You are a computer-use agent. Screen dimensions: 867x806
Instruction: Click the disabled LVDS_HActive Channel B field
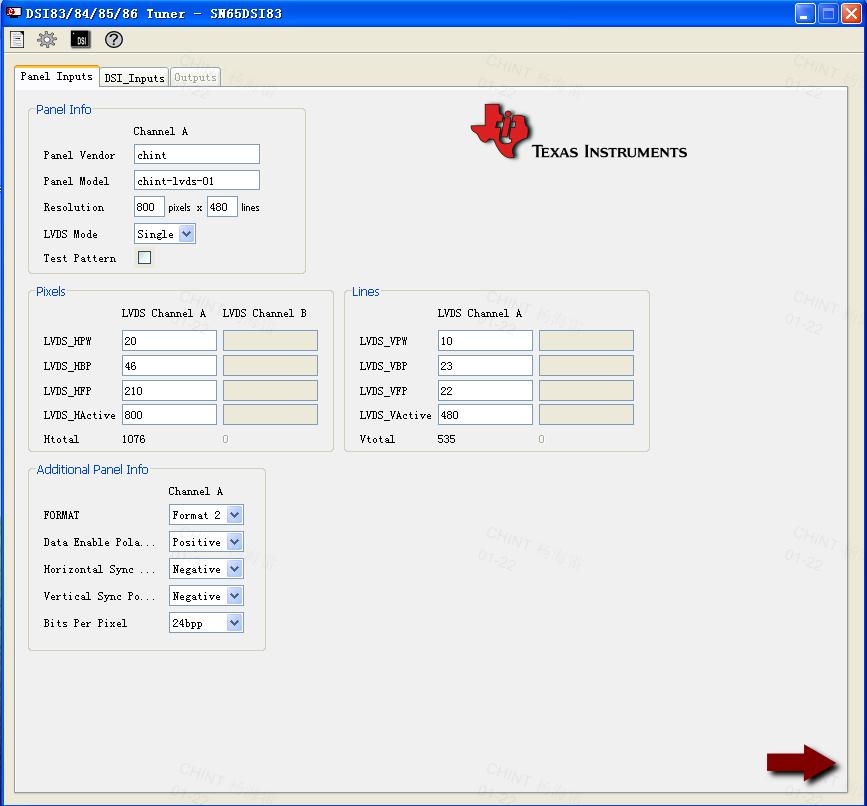(270, 415)
